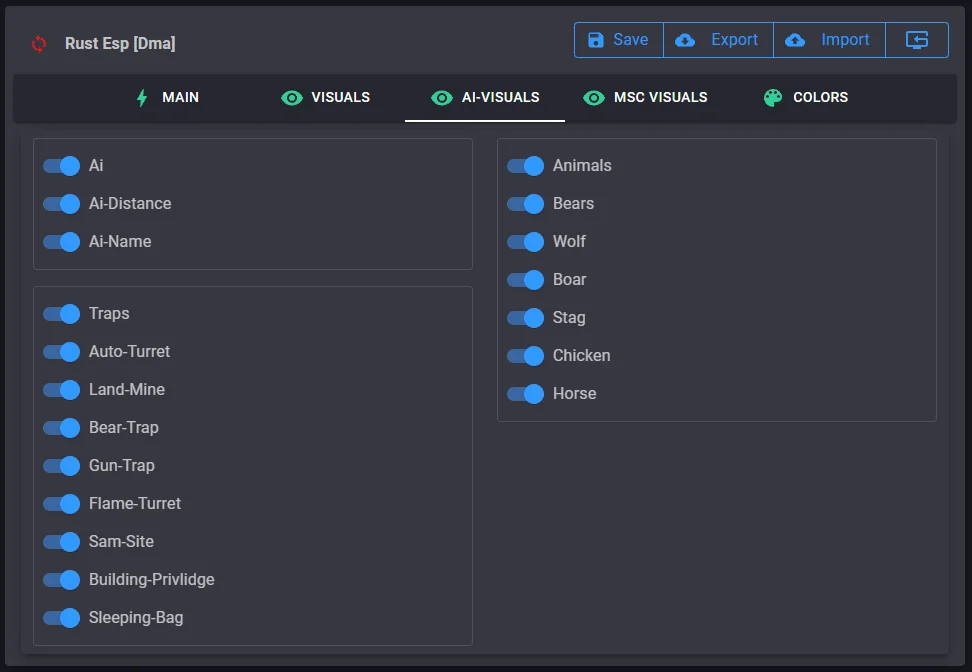972x672 pixels.
Task: Click the eye icon next to MSC Visuals
Action: pos(594,98)
